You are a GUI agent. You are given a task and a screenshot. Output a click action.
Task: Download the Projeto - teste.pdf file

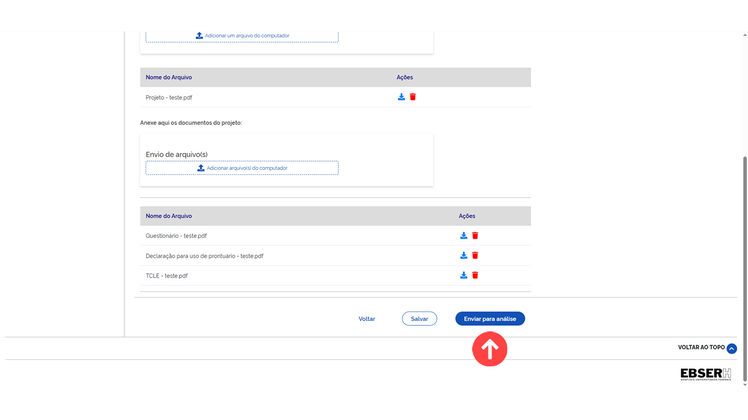401,97
